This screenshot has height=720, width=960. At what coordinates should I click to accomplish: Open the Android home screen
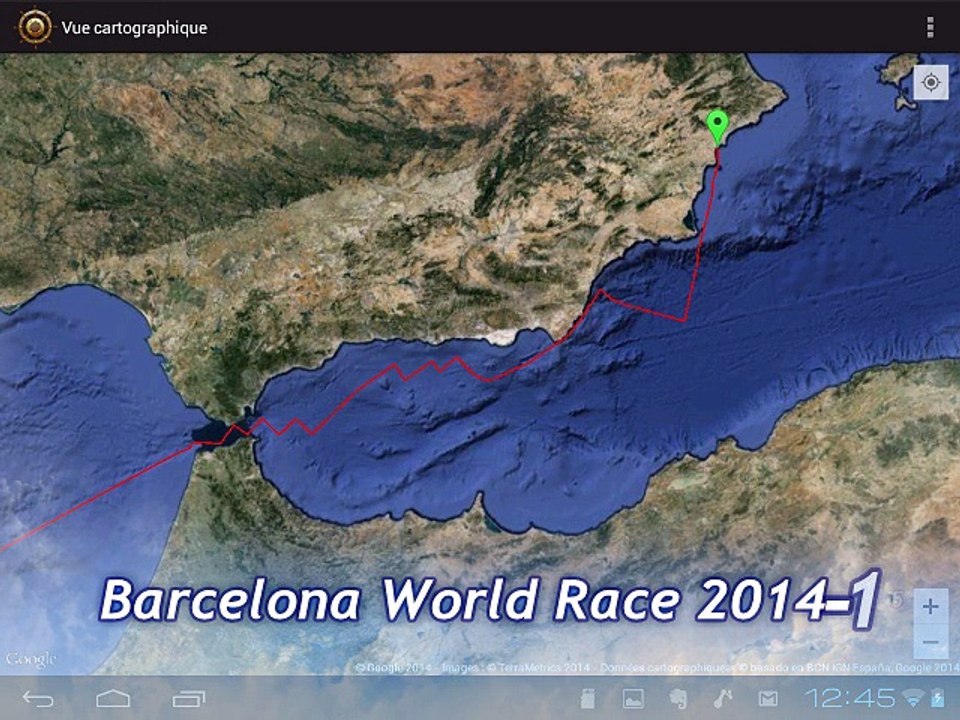point(113,699)
